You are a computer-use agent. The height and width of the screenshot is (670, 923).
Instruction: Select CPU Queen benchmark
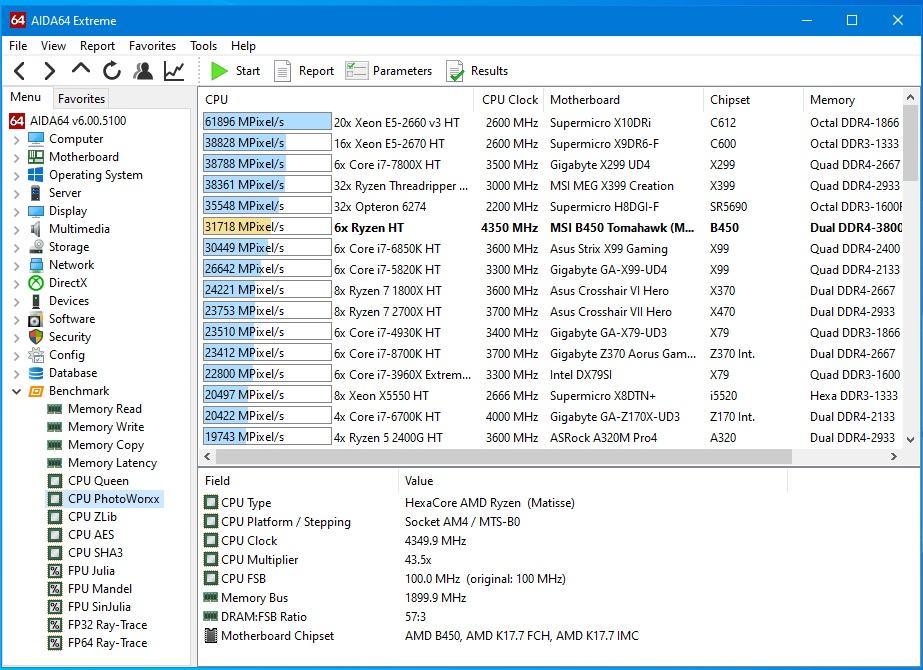point(98,481)
